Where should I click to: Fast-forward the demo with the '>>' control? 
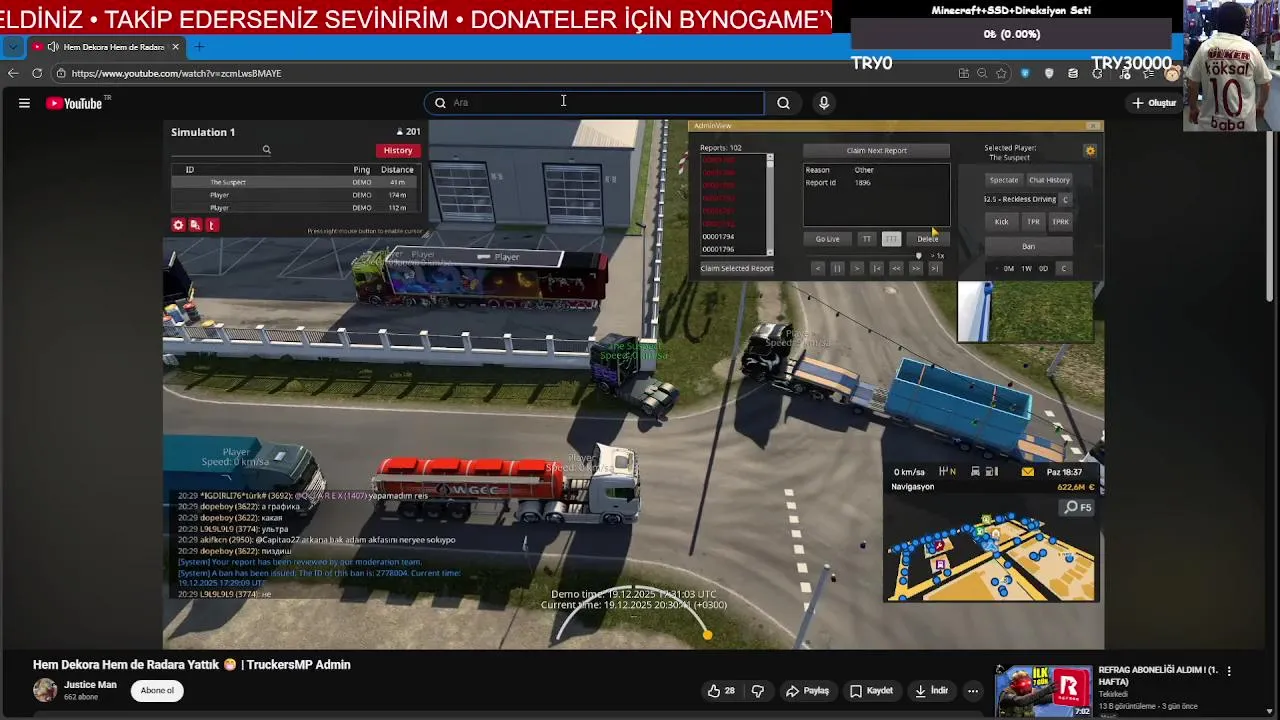coord(915,268)
